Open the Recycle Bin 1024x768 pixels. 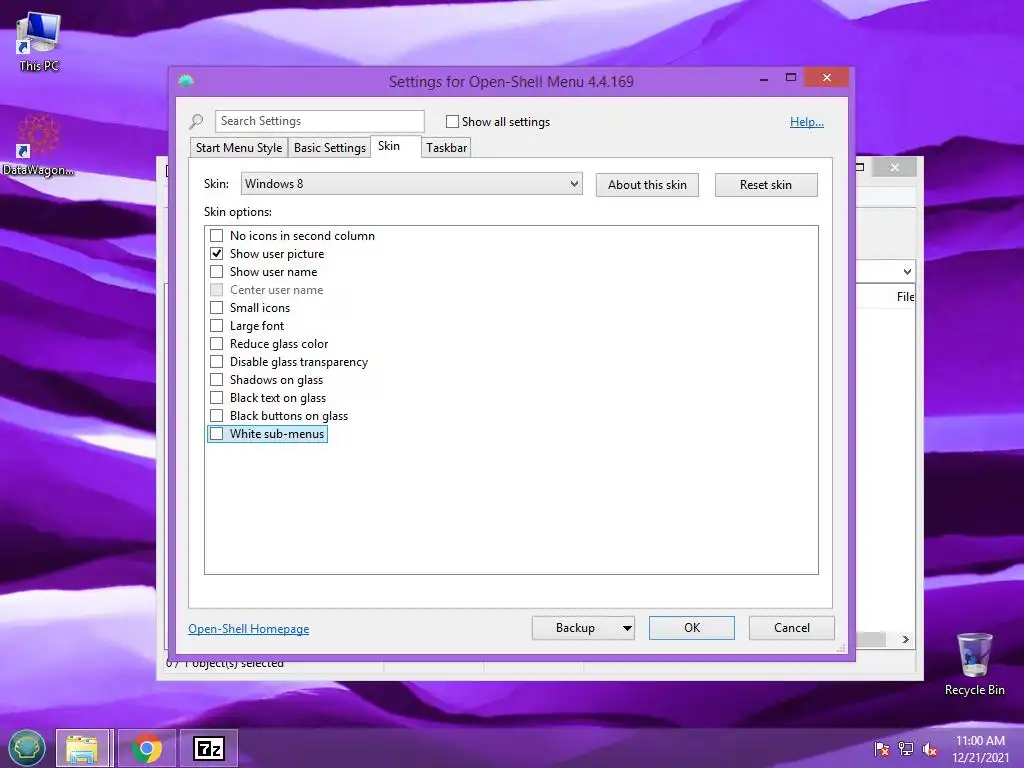pos(974,664)
